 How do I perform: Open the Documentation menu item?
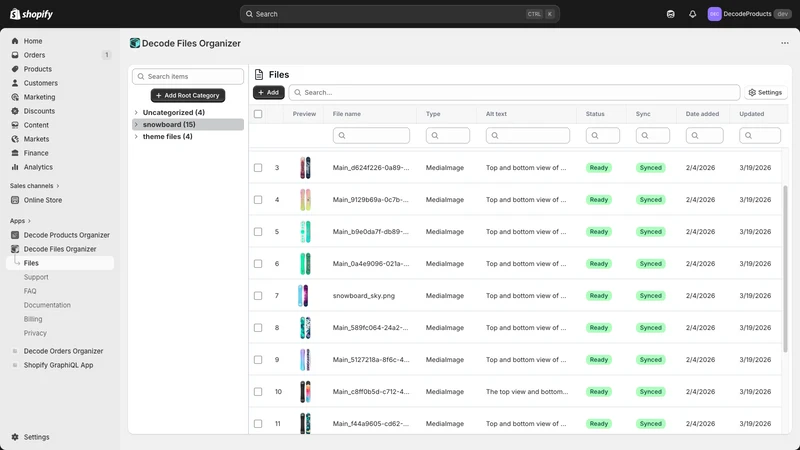coord(47,305)
